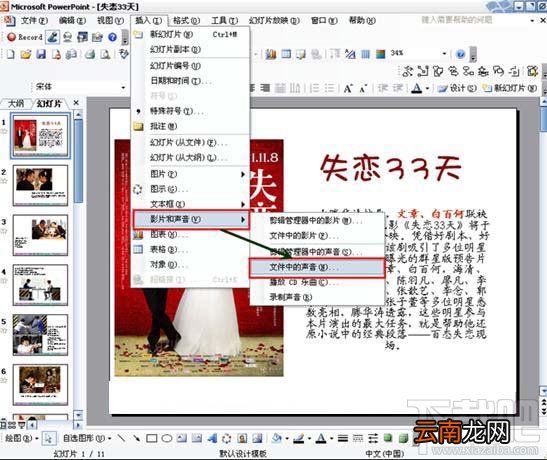Select the Arrow tool in drawing toolbar

pos(136,438)
